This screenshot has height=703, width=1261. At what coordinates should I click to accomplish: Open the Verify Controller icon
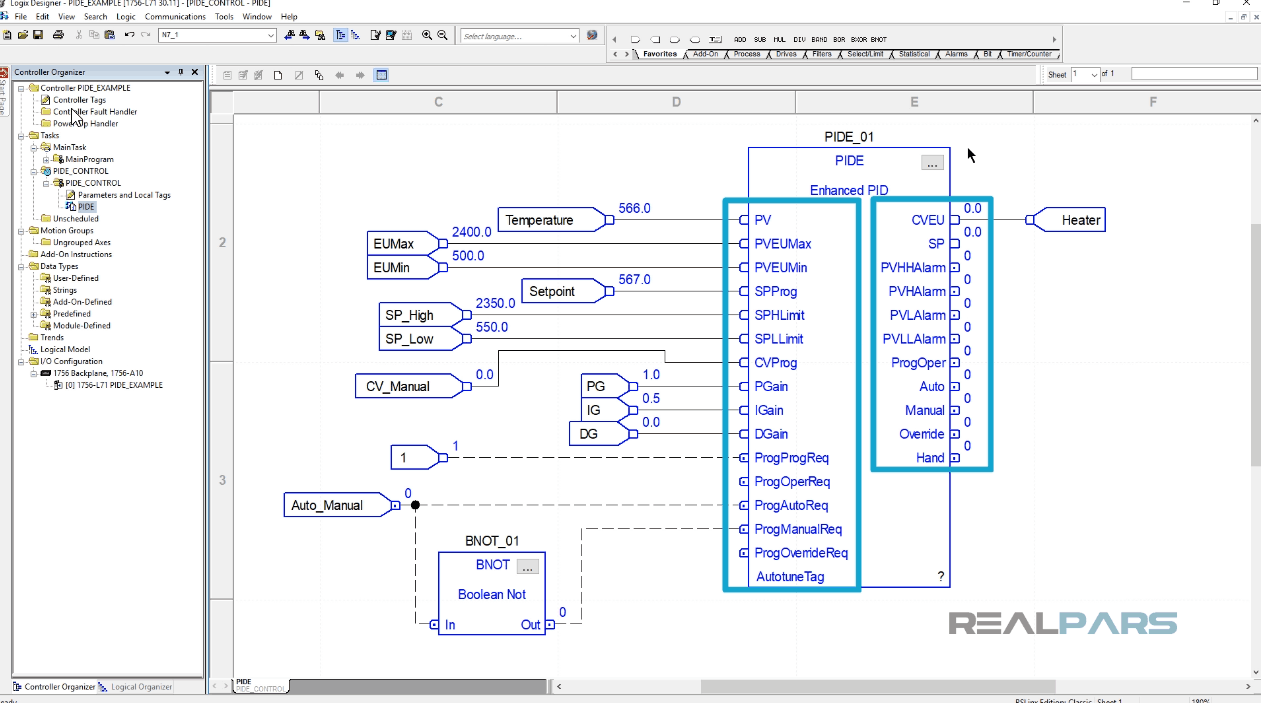(390, 35)
